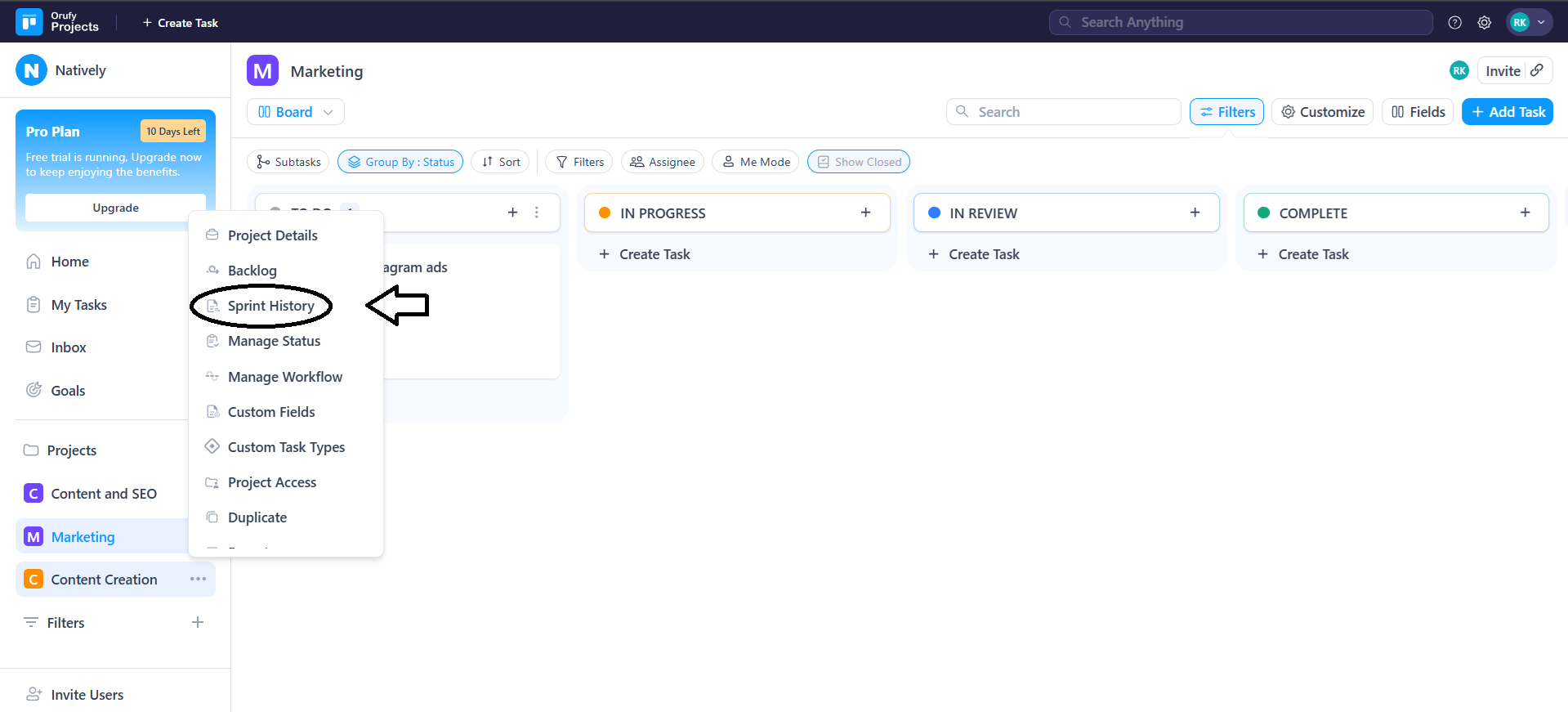Image resolution: width=1568 pixels, height=712 pixels.
Task: Click the plus icon in IN PROGRESS column
Action: [x=865, y=213]
